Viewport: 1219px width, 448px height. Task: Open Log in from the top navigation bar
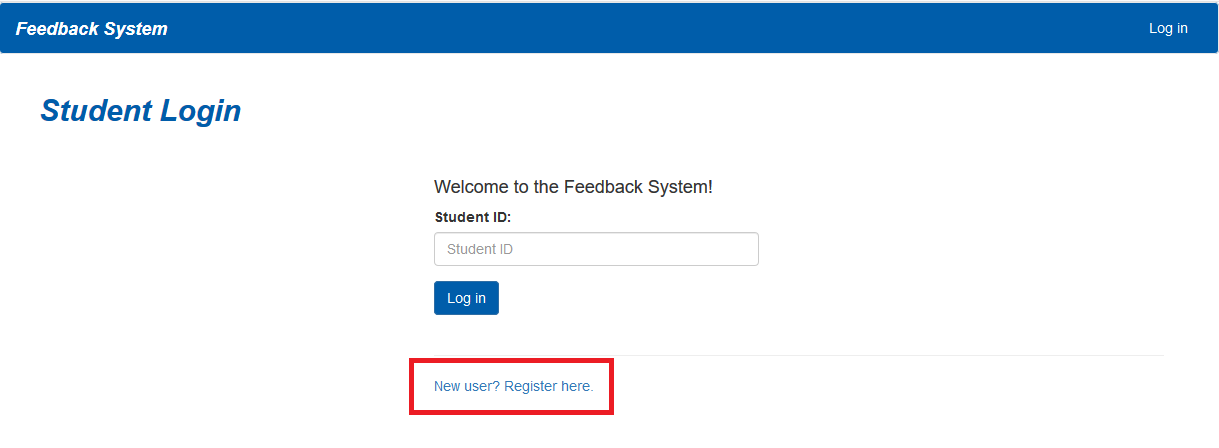coord(1167,29)
